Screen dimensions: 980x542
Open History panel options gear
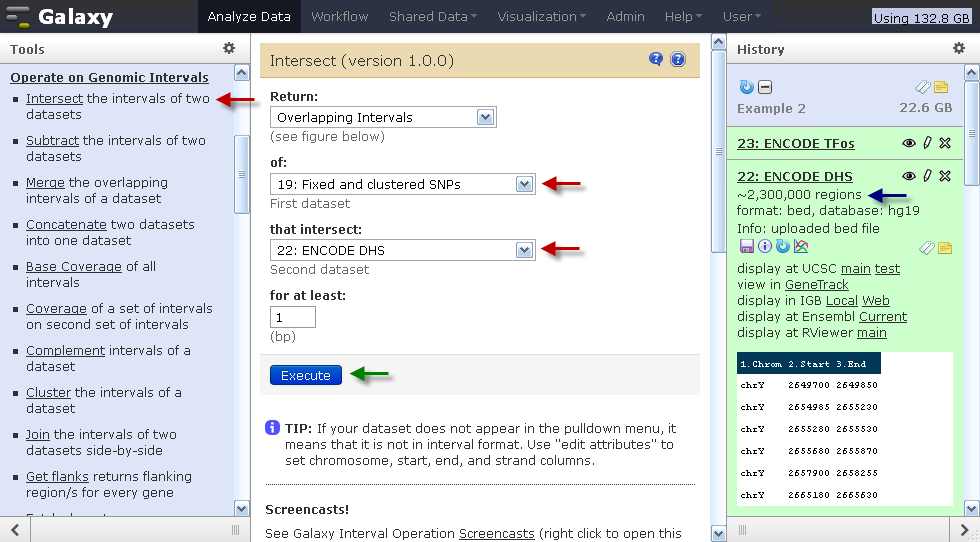(x=959, y=48)
